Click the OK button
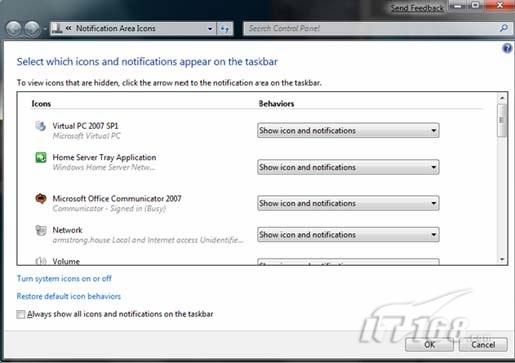 coord(429,344)
